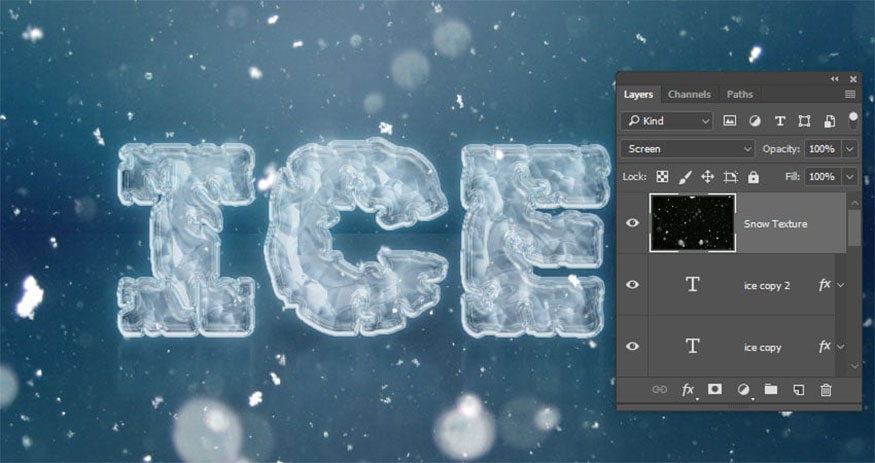
Task: Click the fx badge on ice copy
Action: (824, 347)
